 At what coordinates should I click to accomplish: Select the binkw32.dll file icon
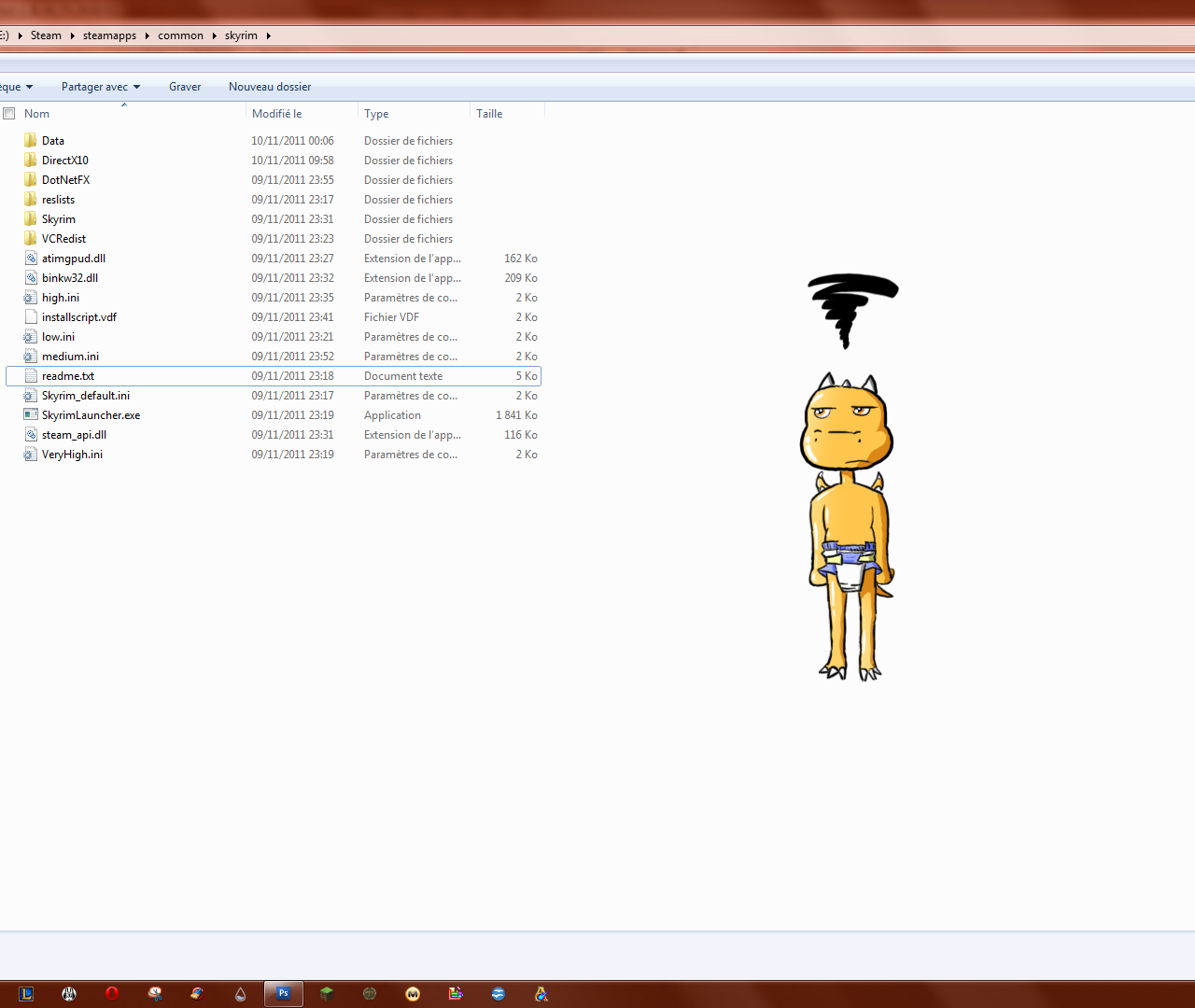(31, 278)
